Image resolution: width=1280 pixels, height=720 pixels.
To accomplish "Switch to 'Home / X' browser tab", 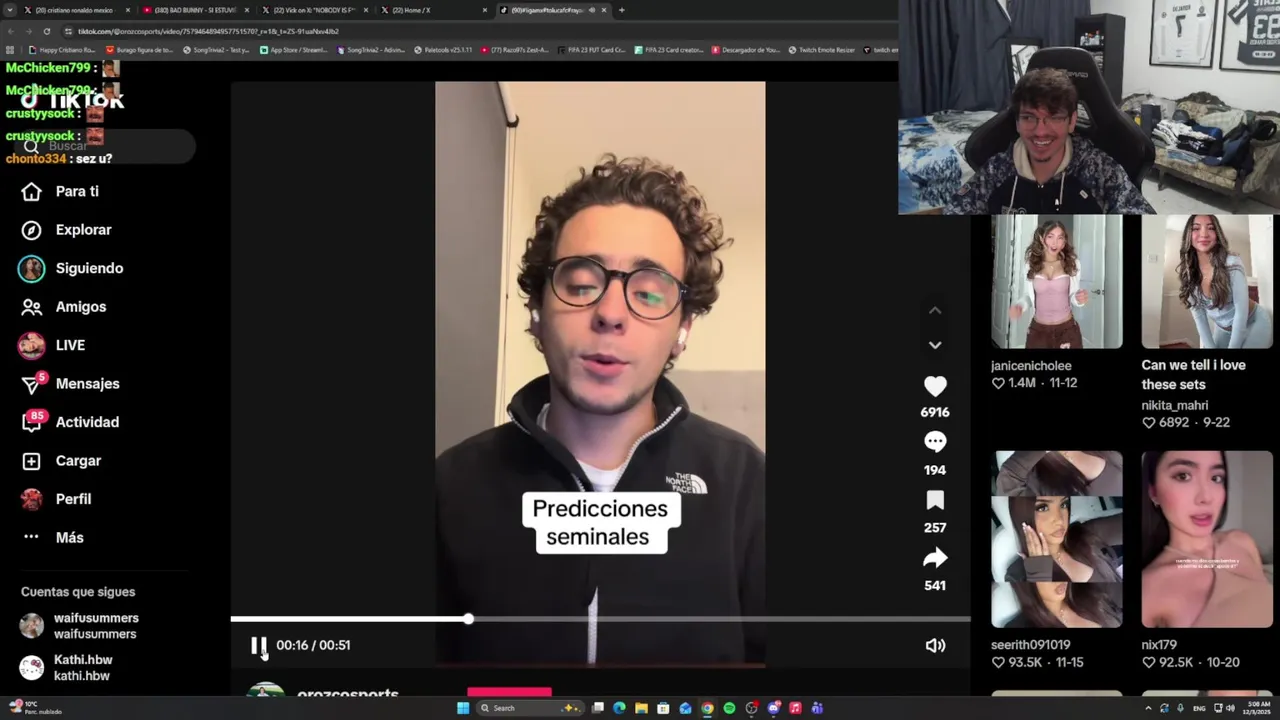I will click(433, 10).
